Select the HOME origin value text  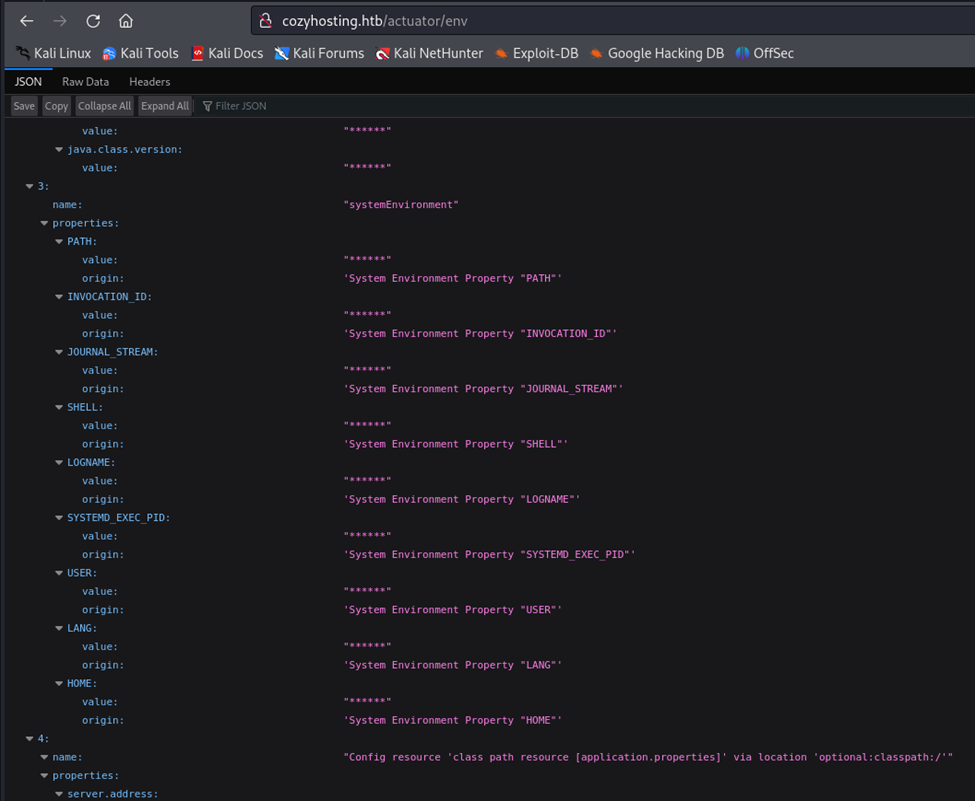coord(453,720)
